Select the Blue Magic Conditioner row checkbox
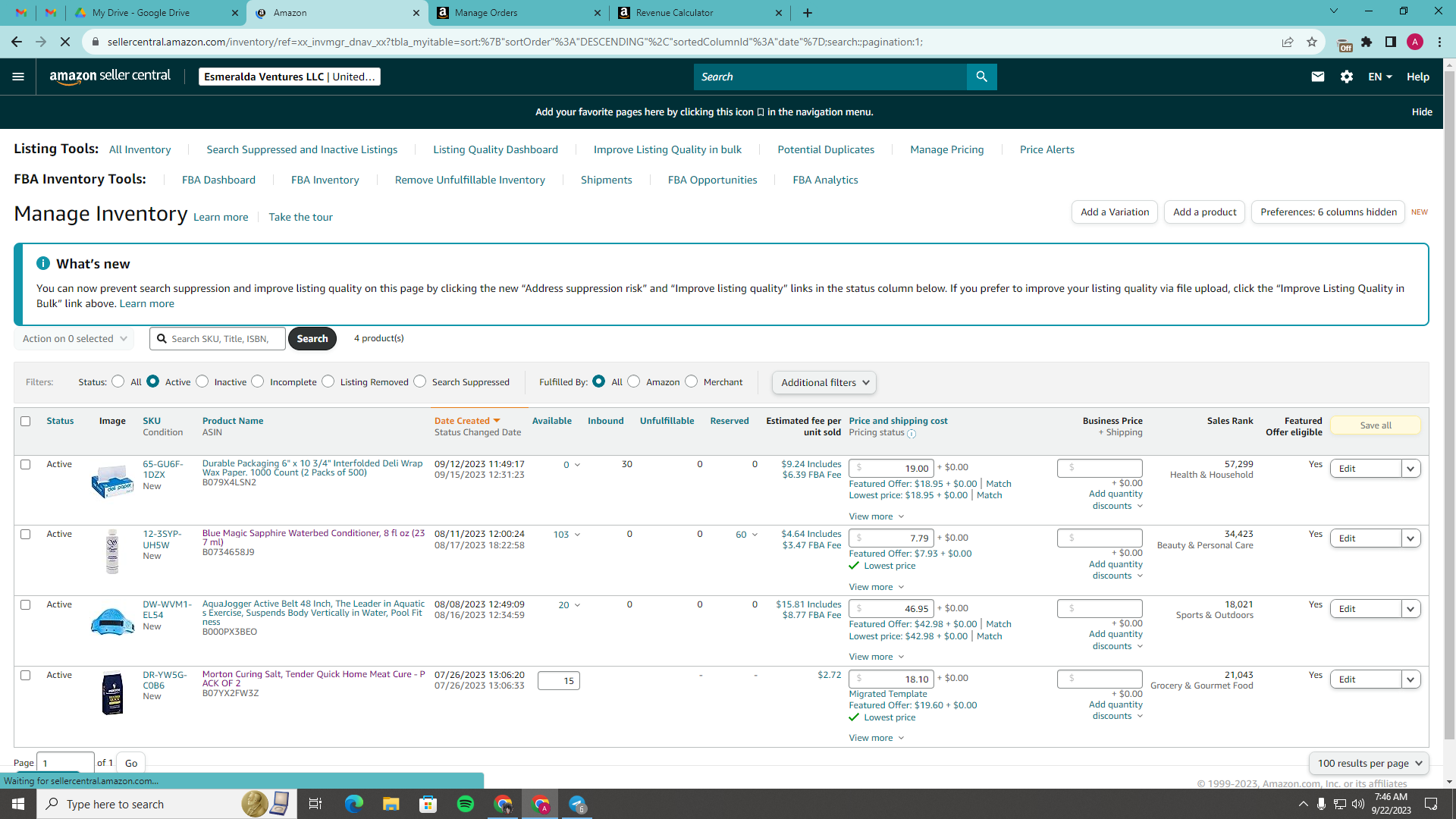Viewport: 1456px width, 819px height. pyautogui.click(x=26, y=534)
